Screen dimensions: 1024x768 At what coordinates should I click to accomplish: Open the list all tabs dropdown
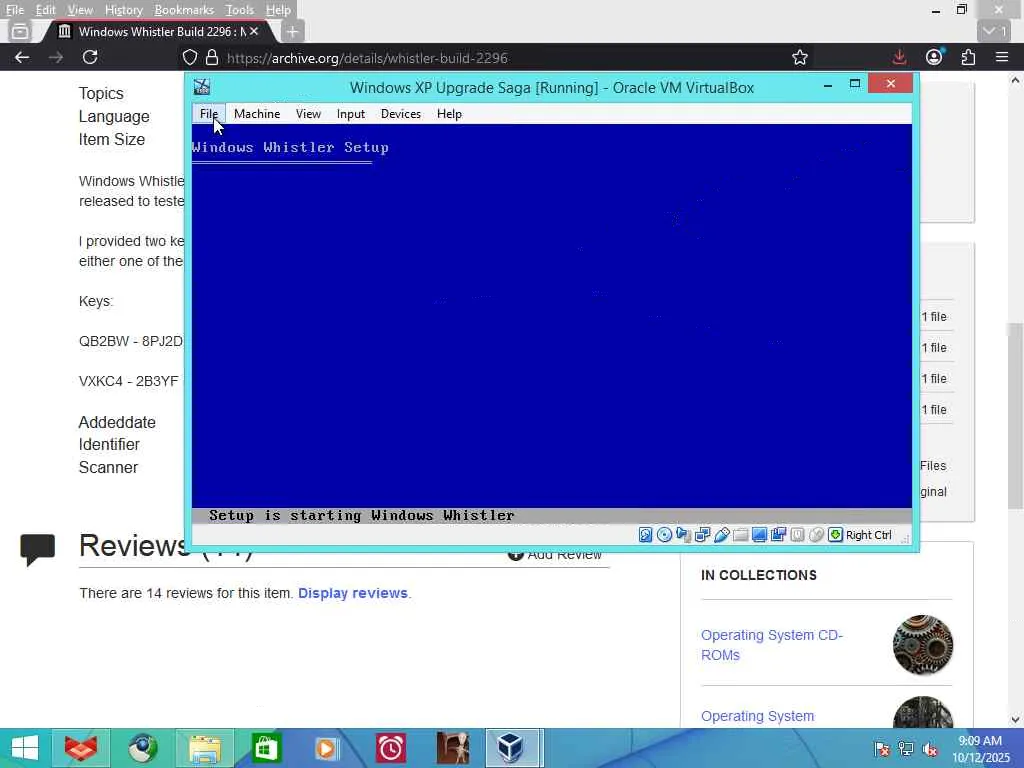[x=996, y=31]
